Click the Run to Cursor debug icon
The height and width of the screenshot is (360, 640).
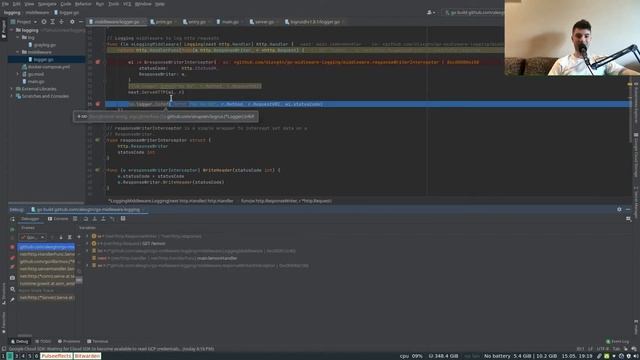coord(112,219)
